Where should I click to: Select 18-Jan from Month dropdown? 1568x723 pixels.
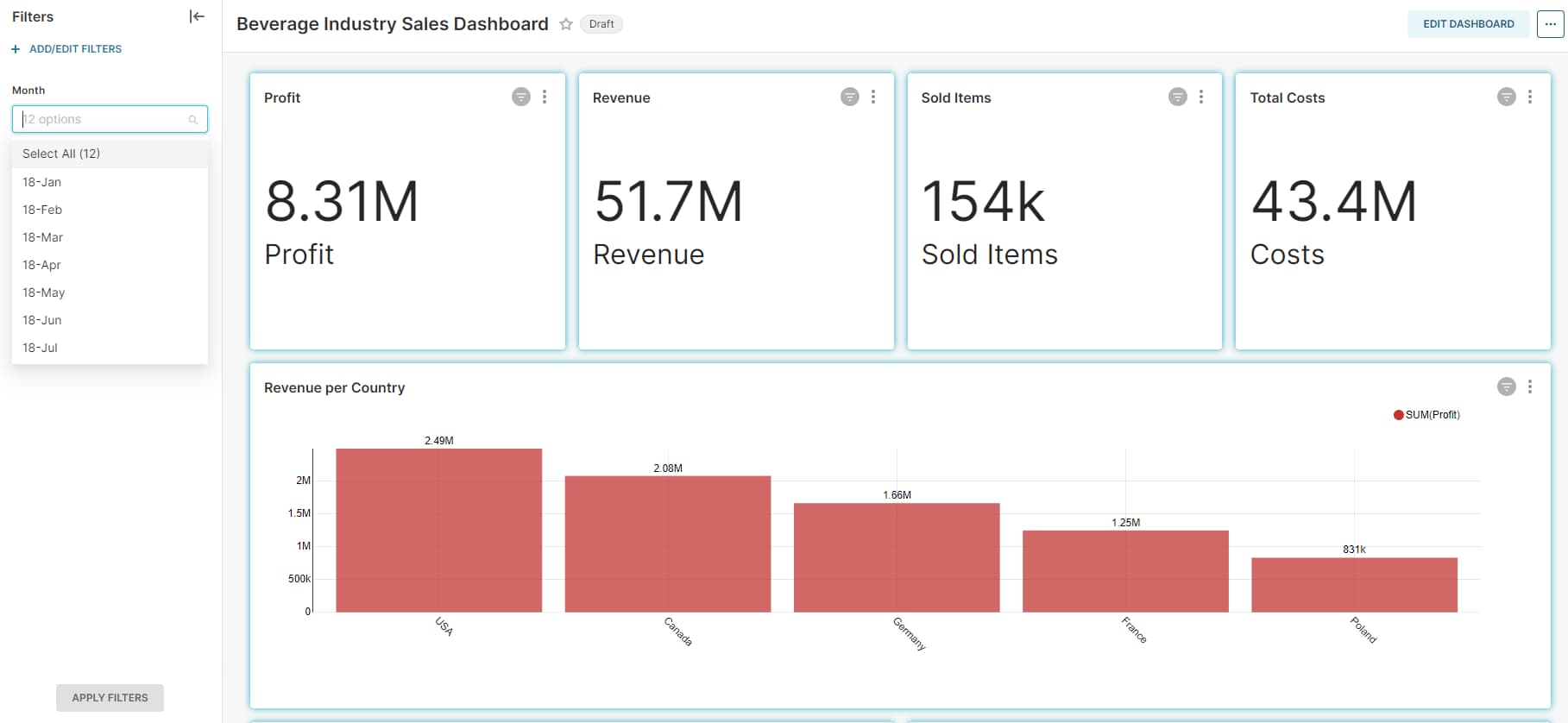(42, 182)
